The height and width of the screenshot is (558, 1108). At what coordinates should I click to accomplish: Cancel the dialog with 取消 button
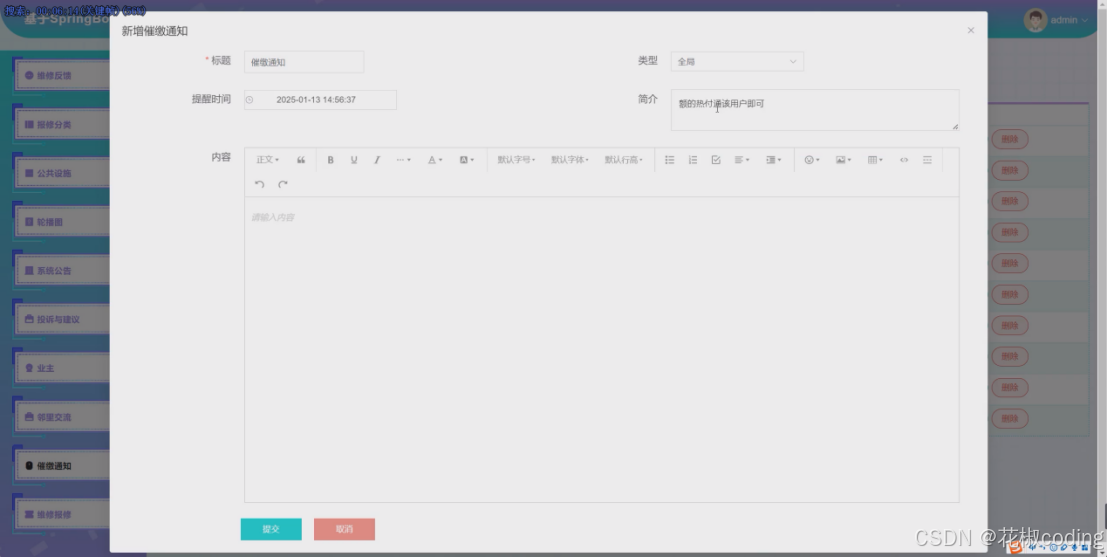pyautogui.click(x=344, y=529)
